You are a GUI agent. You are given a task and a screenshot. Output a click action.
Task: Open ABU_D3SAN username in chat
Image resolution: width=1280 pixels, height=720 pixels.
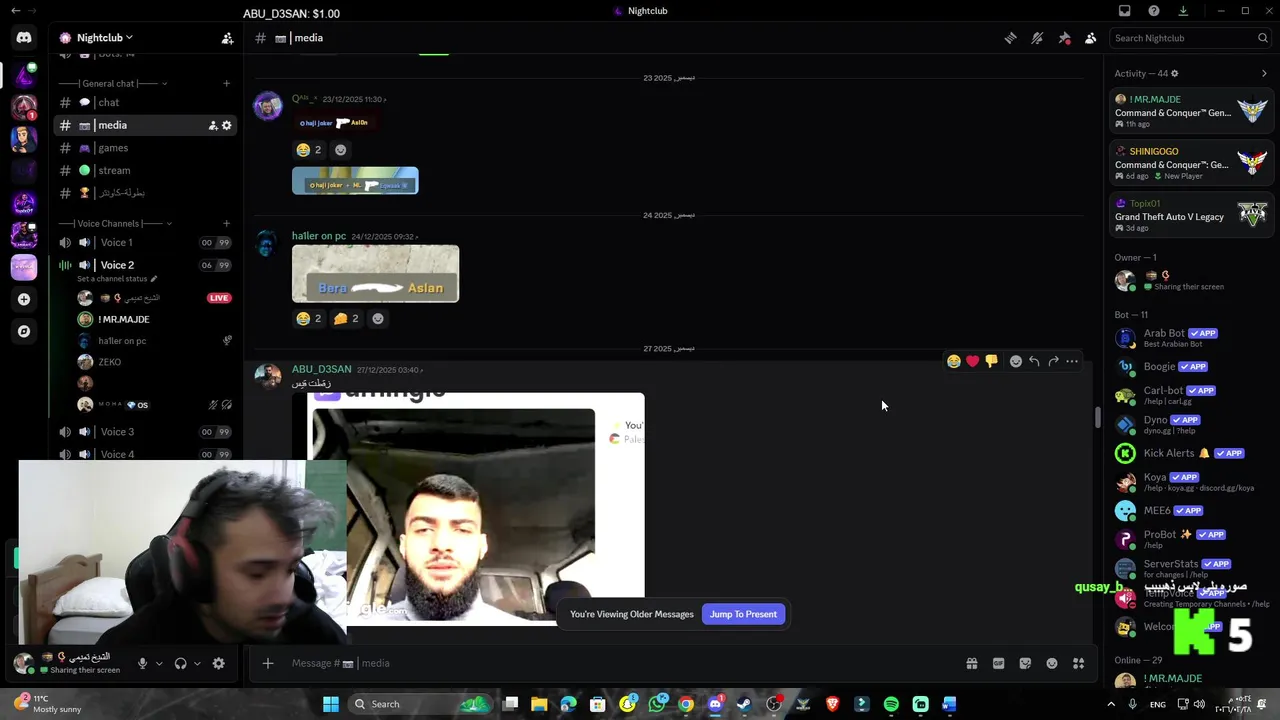pos(321,369)
